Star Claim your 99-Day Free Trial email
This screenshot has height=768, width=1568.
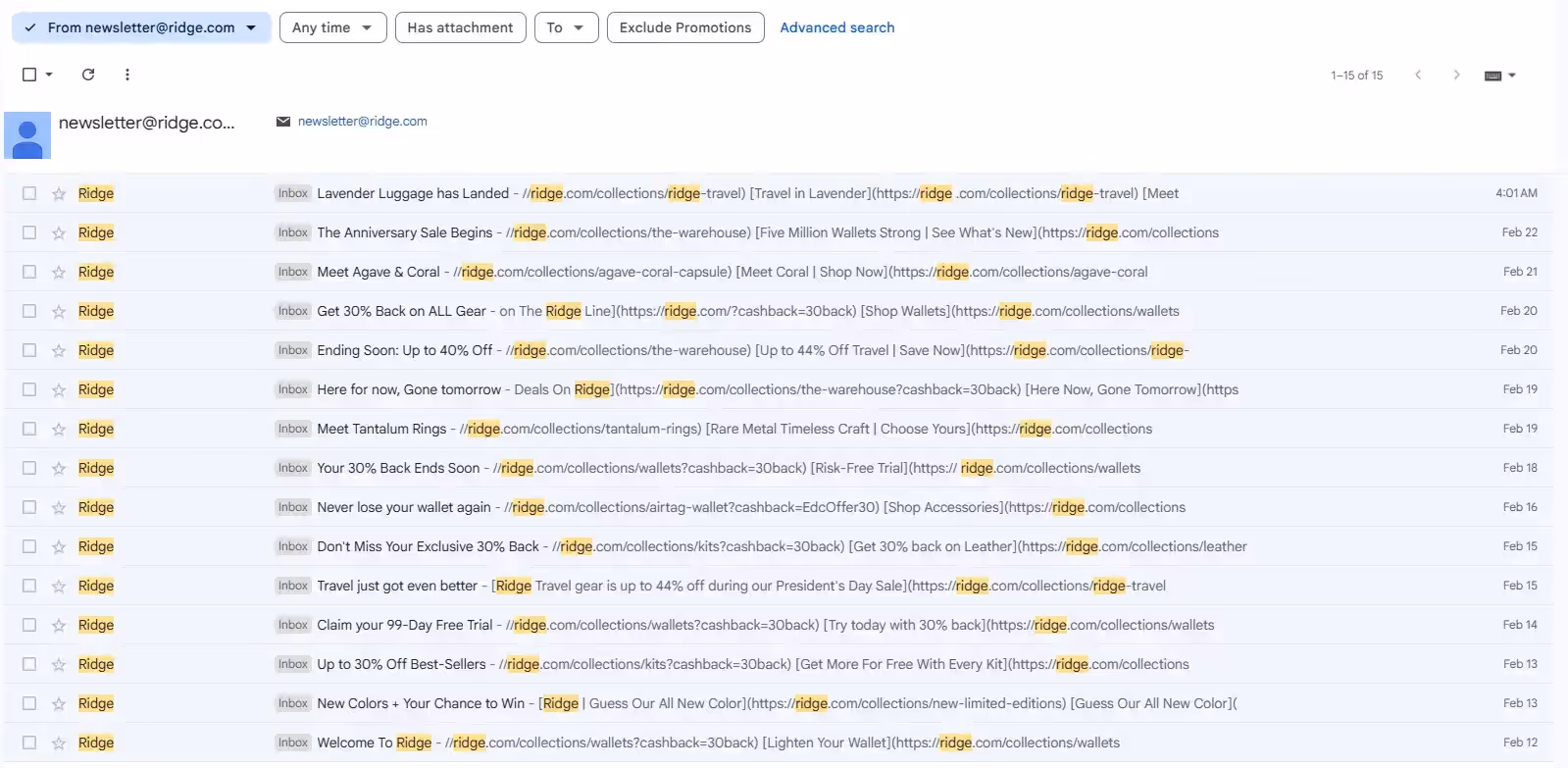59,626
